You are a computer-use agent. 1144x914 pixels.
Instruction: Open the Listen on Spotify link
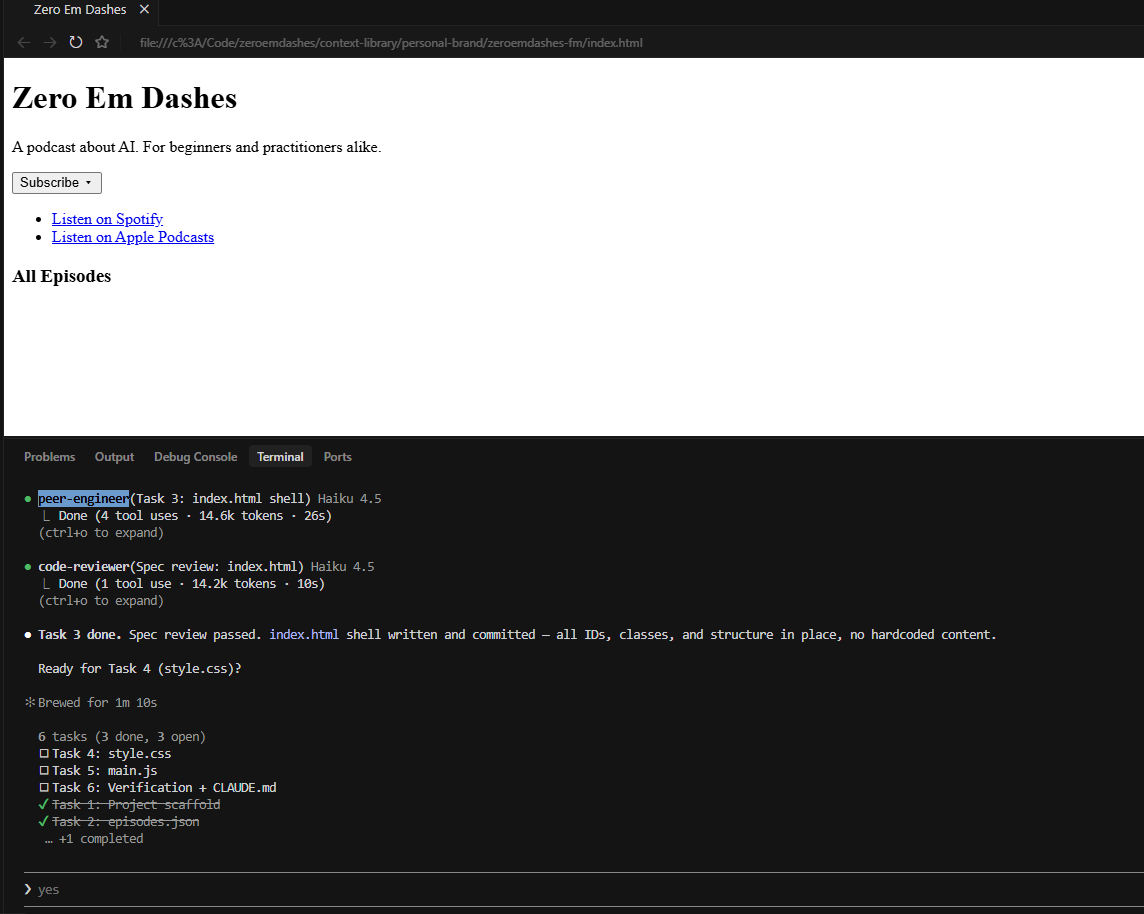point(107,219)
